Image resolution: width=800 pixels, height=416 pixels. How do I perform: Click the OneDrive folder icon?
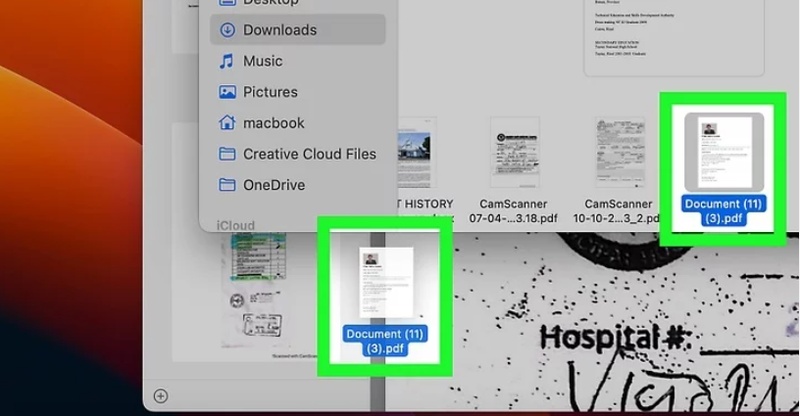227,185
